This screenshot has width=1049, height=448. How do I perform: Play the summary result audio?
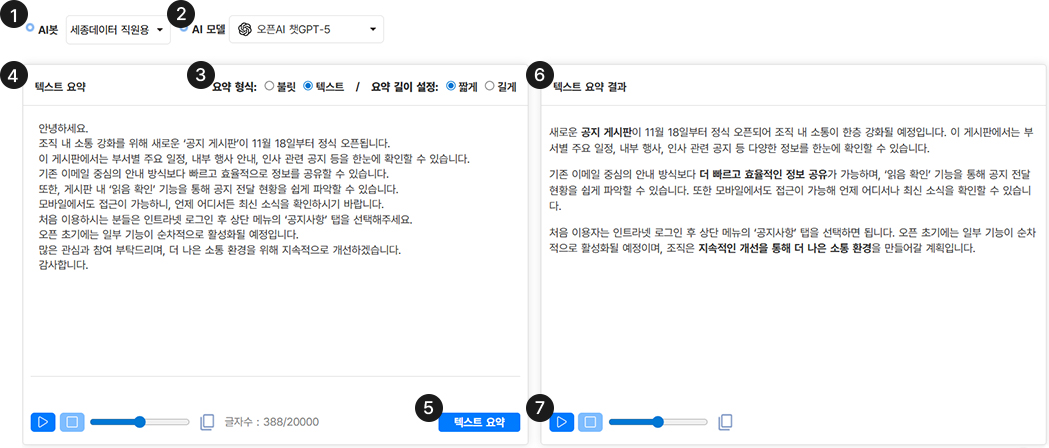click(562, 422)
